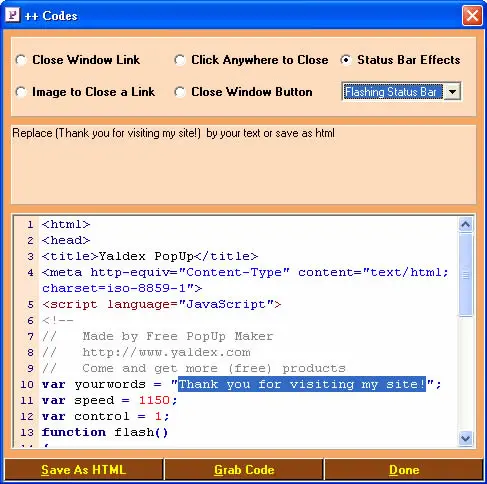Click line number 10 in code gutter

click(27, 384)
